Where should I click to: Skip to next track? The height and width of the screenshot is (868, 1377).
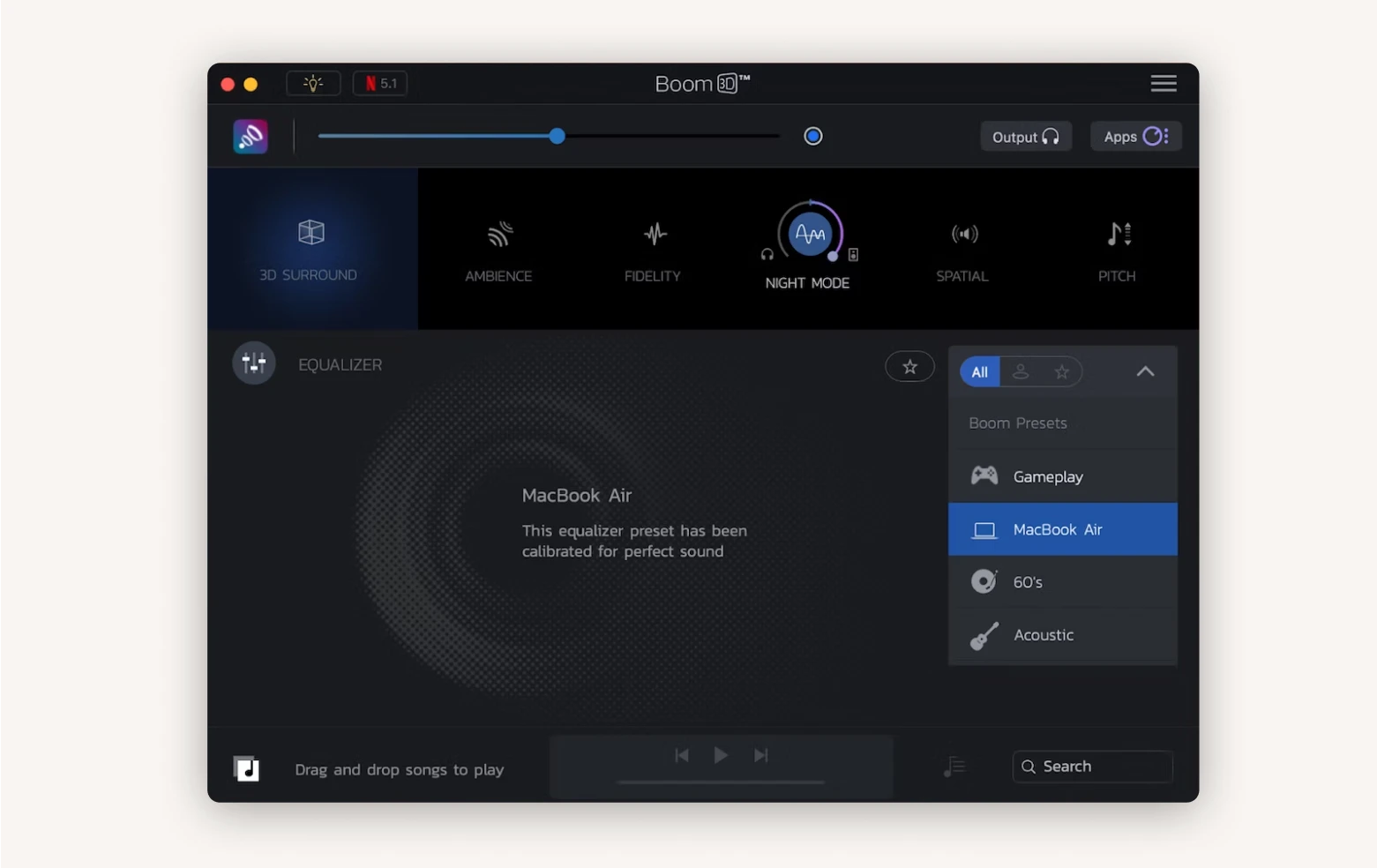tap(760, 755)
